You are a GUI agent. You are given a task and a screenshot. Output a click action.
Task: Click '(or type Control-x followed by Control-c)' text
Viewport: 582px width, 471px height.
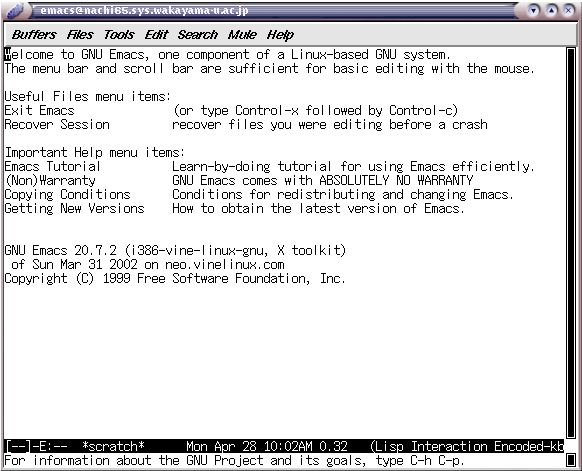tap(315, 111)
